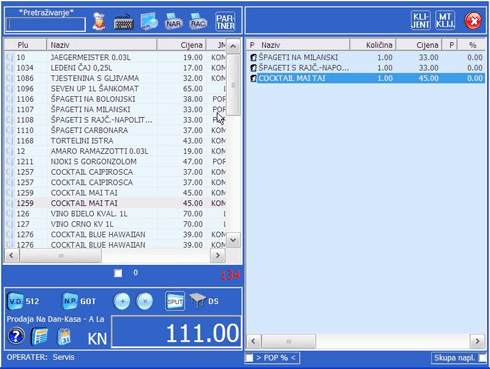Open the on-screen keyboard icon
The image size is (490, 369).
123,22
